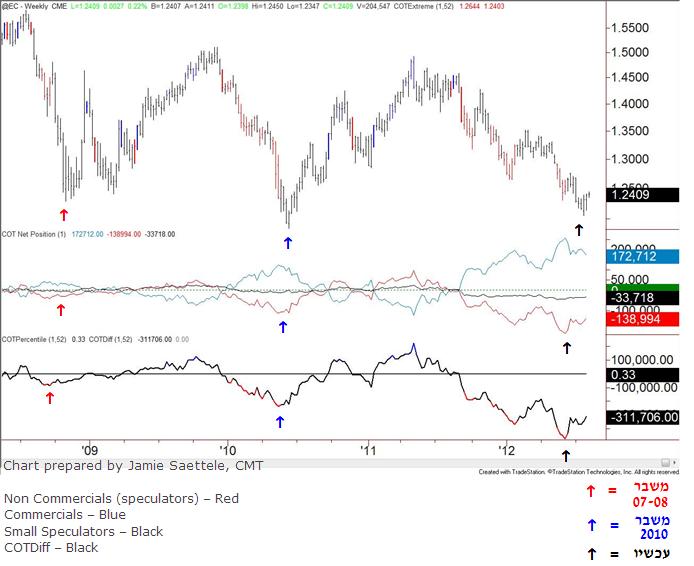Click the black arrow in the COT Net Position panel
The width and height of the screenshot is (694, 566).
point(566,348)
